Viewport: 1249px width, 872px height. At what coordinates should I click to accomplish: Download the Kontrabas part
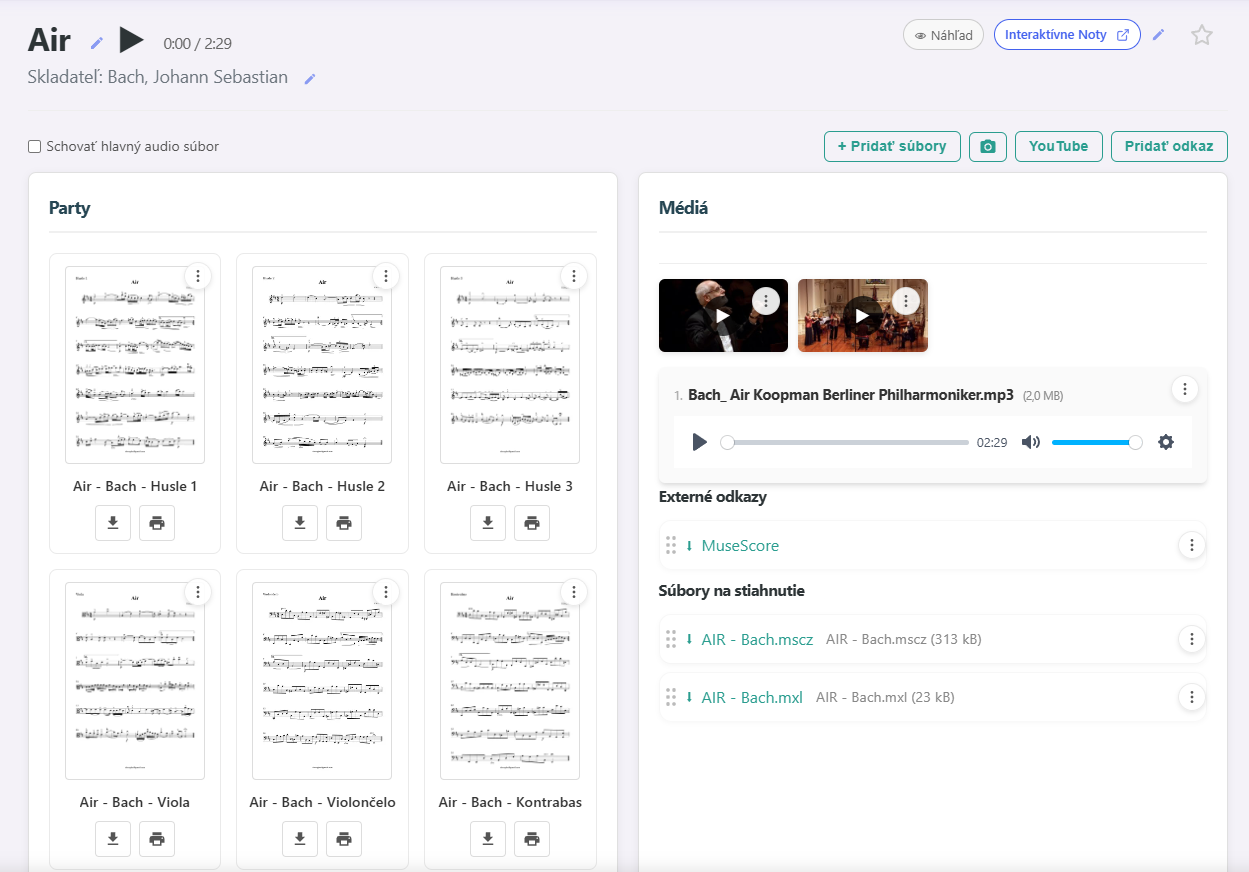[488, 839]
